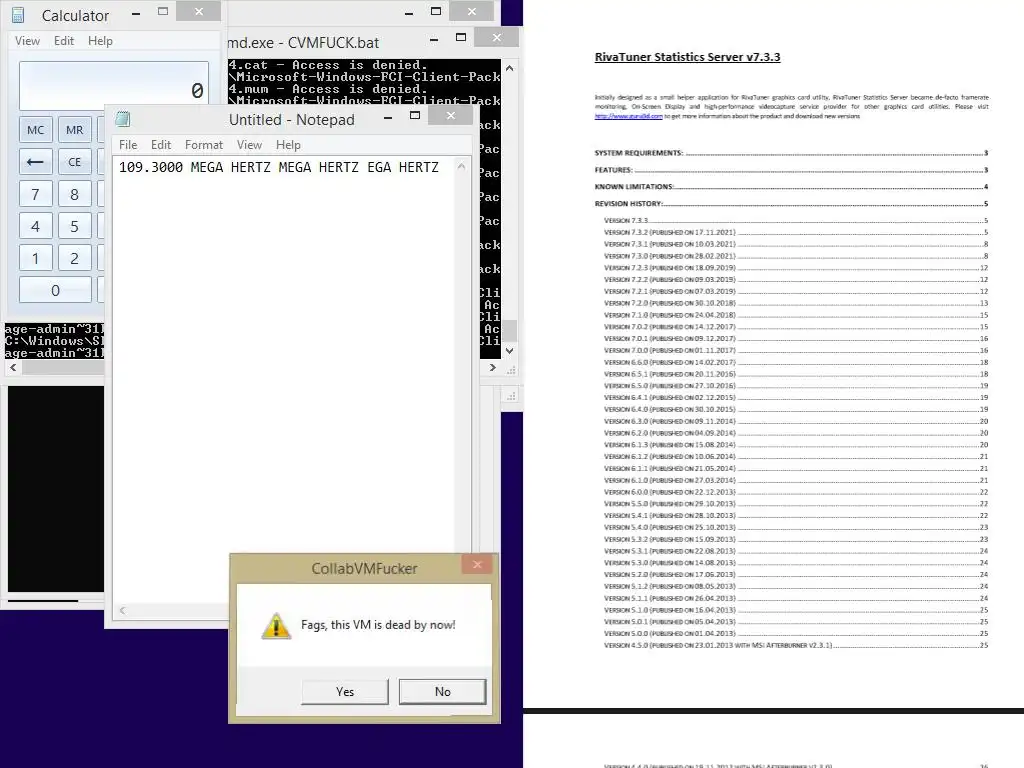Click No in CollabVMFucker dialog
This screenshot has width=1024, height=768.
[442, 692]
